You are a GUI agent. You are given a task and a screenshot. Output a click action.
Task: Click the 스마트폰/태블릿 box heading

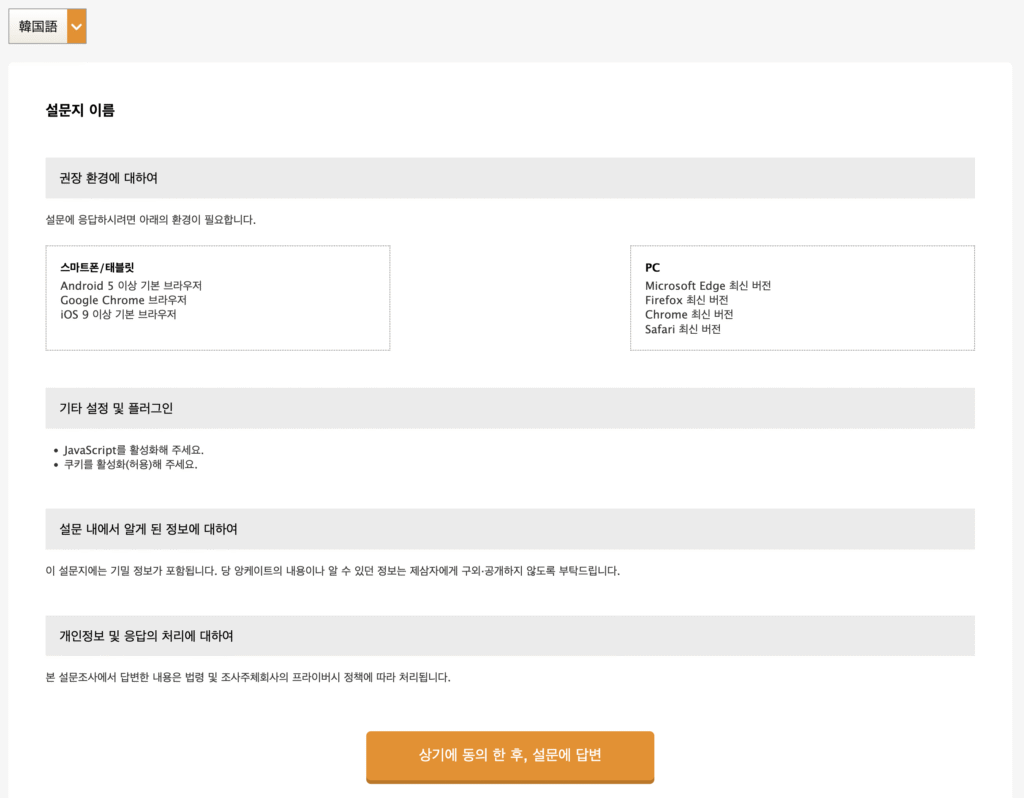tap(97, 268)
